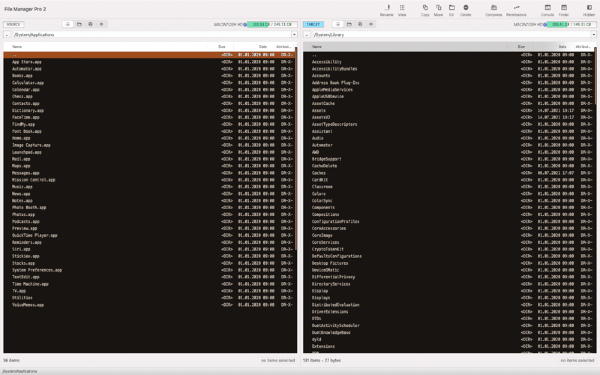
Task: Select VoiceMemos.app in source list
Action: click(x=149, y=305)
